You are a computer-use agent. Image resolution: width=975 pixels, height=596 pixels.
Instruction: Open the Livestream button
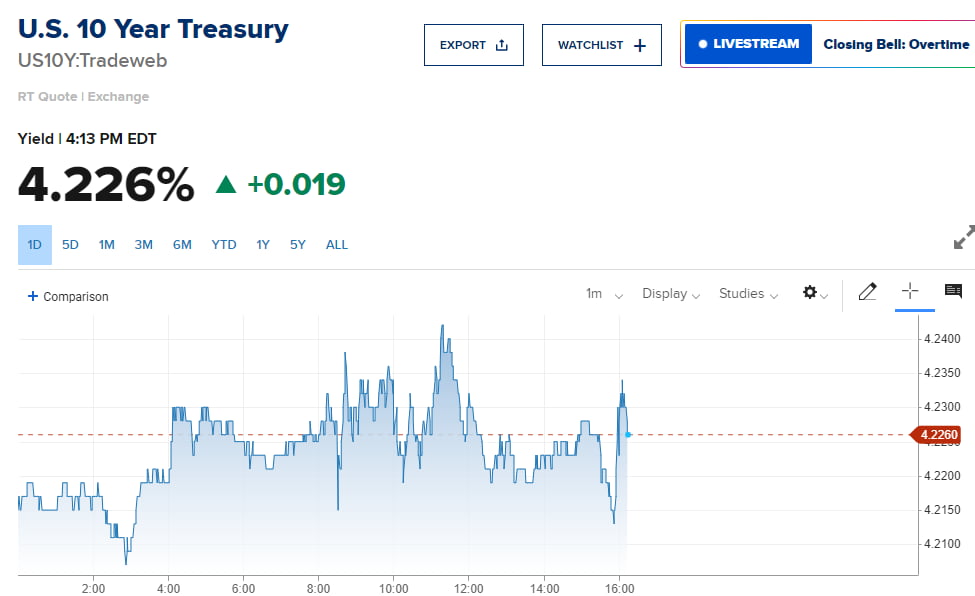tap(749, 44)
